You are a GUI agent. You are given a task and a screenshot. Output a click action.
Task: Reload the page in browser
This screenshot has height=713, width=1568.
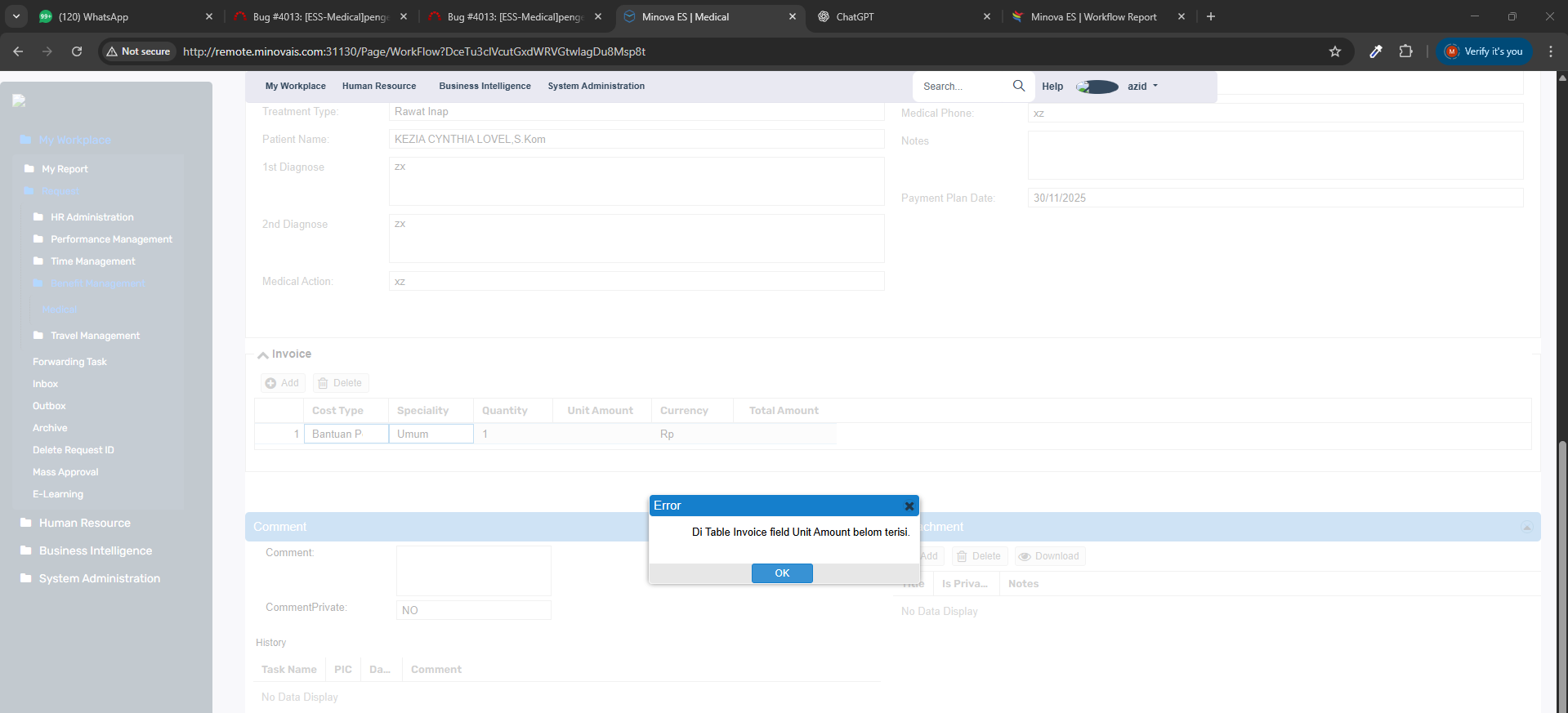[x=77, y=51]
